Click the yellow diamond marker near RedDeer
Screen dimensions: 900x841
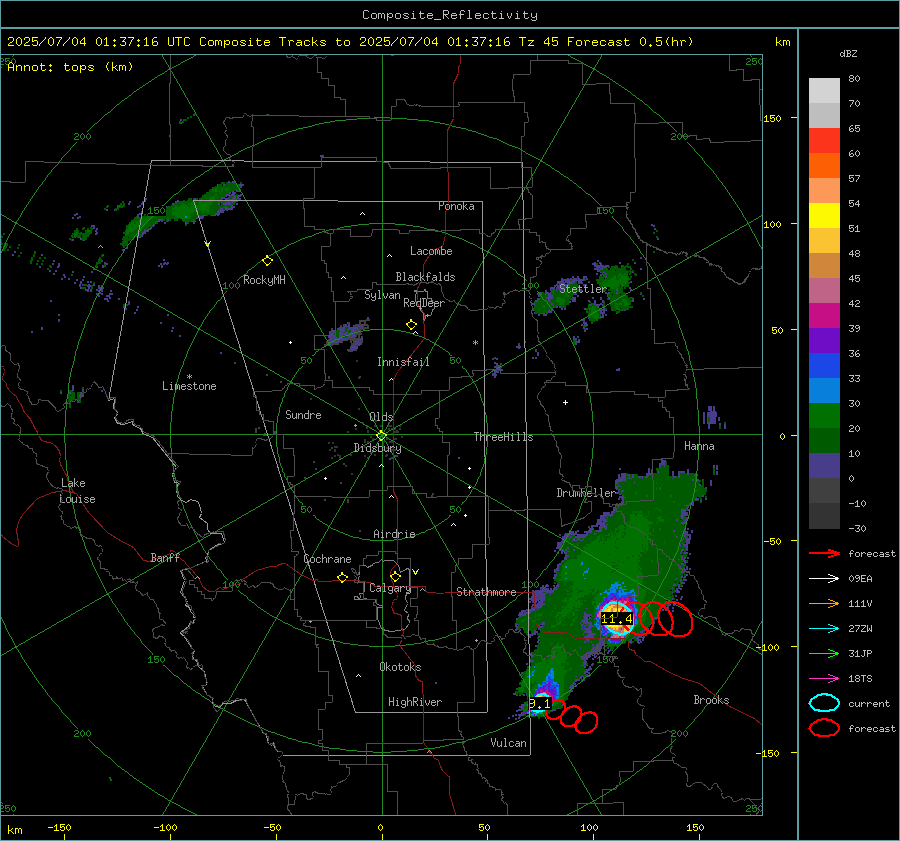[411, 325]
